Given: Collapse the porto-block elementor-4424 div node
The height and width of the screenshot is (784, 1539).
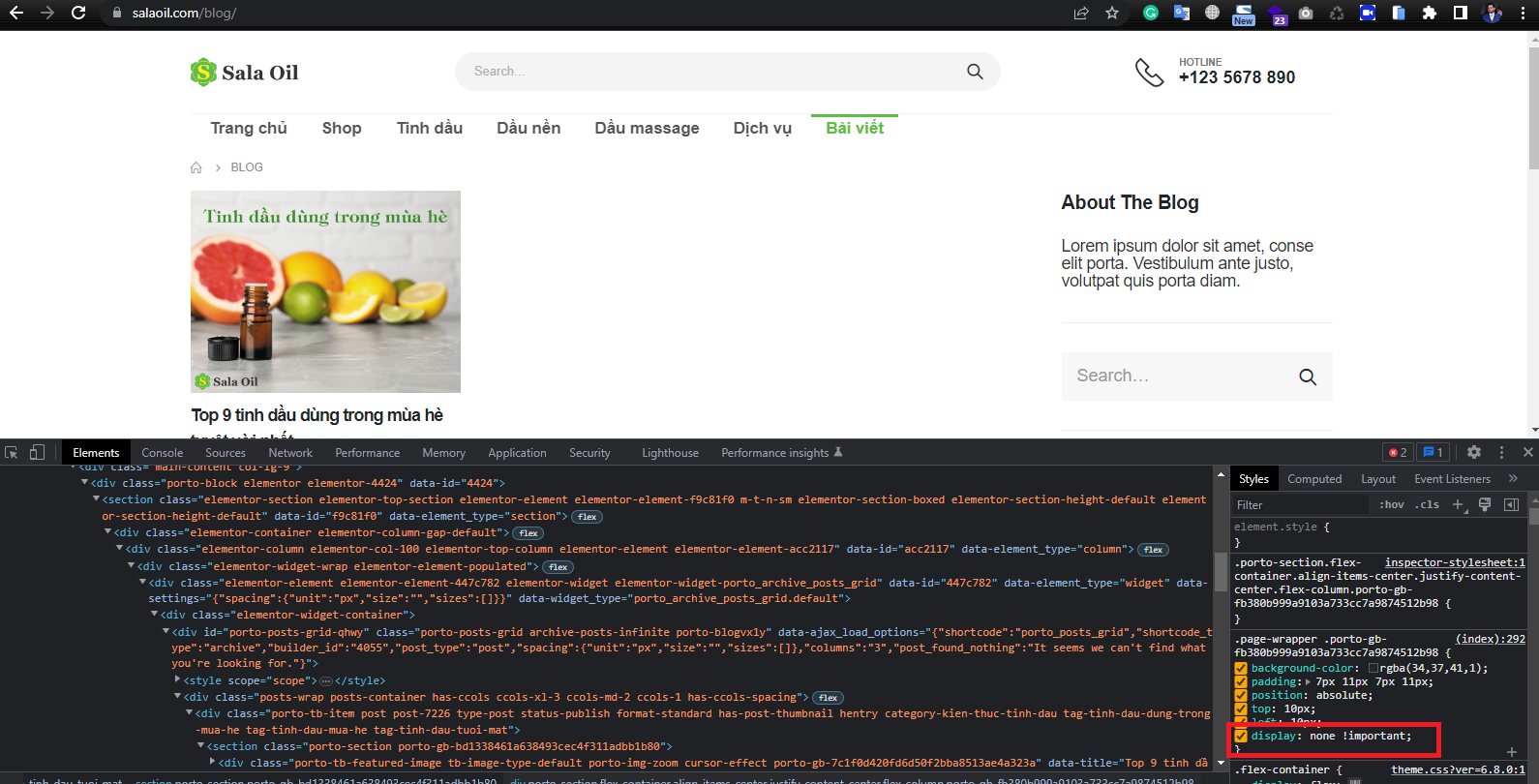Looking at the screenshot, I should (84, 482).
